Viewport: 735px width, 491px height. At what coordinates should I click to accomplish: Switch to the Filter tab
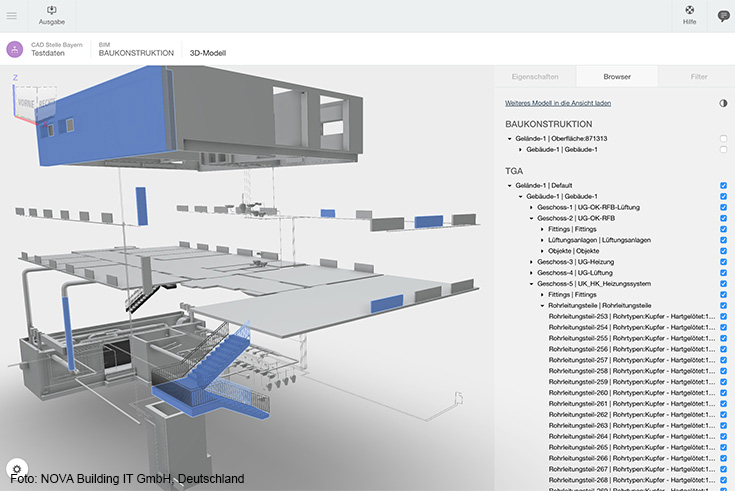(x=698, y=76)
